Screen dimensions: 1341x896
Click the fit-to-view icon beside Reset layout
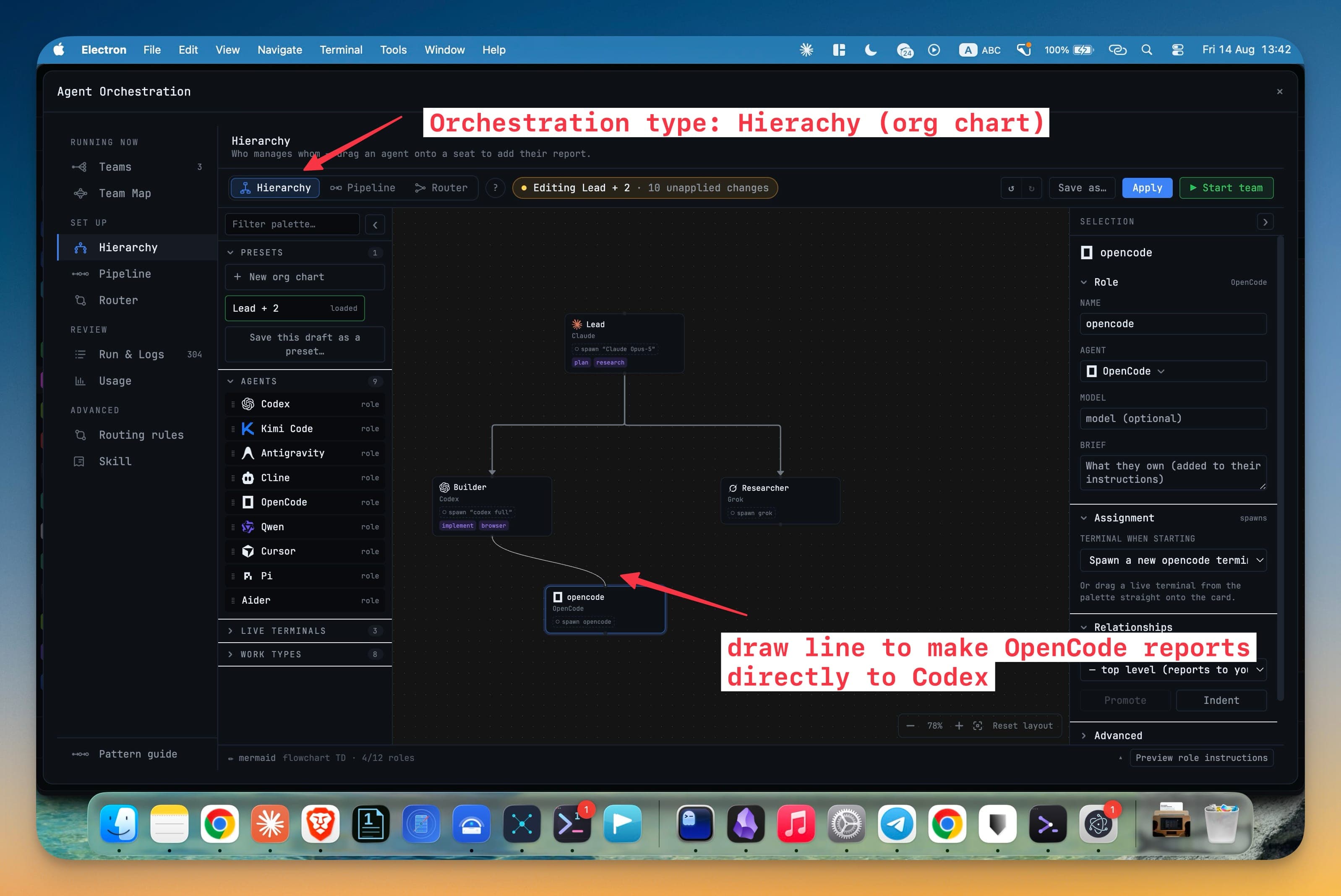click(x=978, y=726)
